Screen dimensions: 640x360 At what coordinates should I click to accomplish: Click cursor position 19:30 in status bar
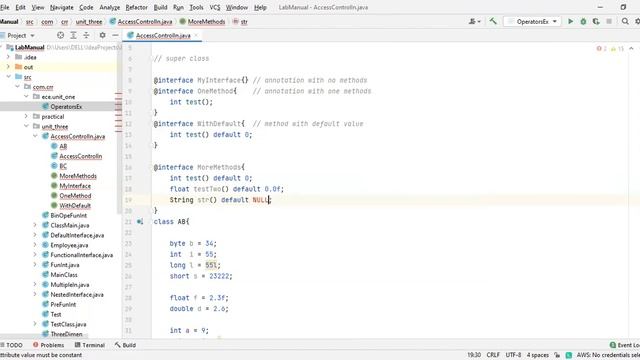click(x=474, y=355)
